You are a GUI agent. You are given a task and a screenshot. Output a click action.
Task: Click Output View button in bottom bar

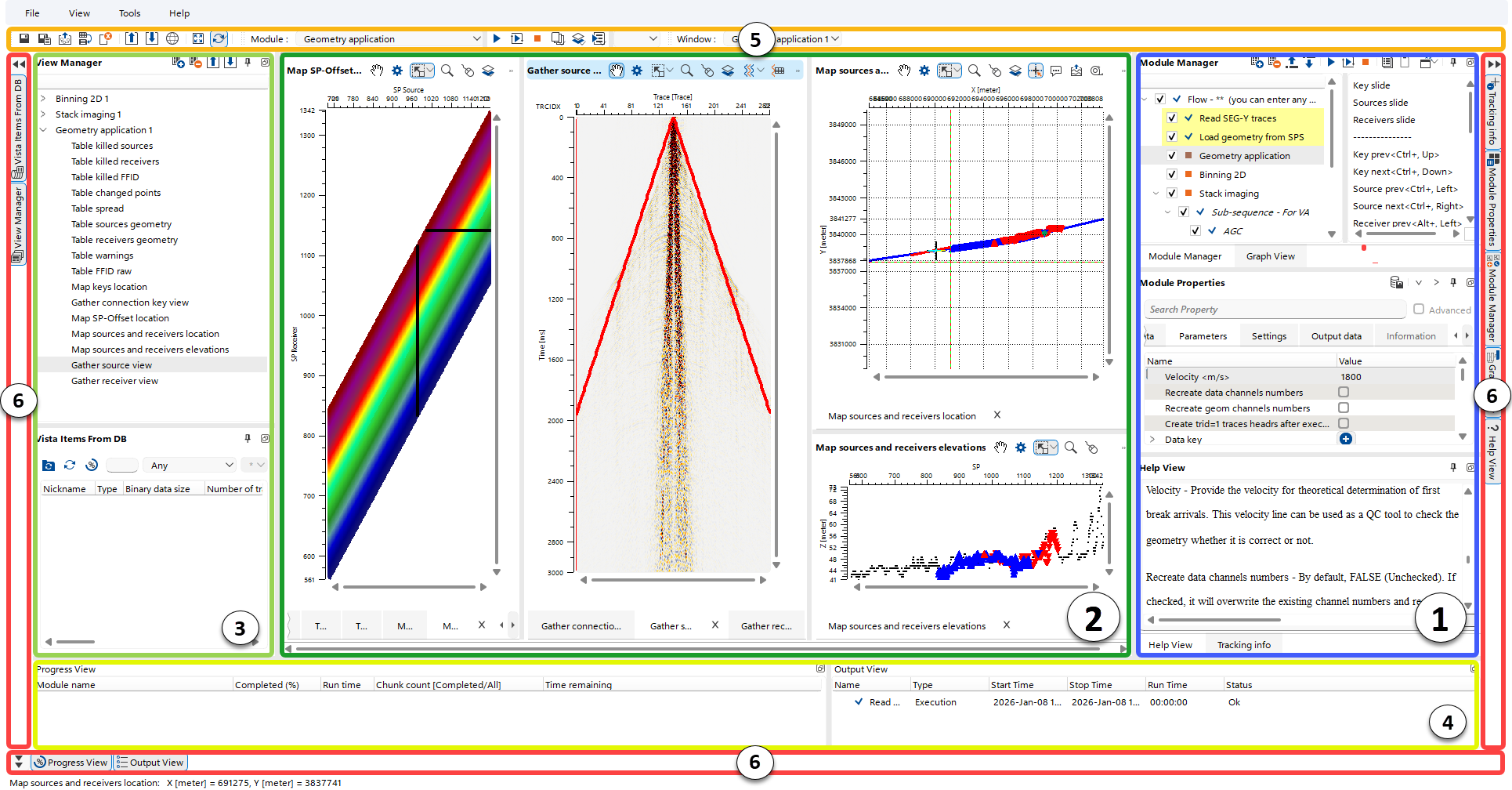(150, 763)
